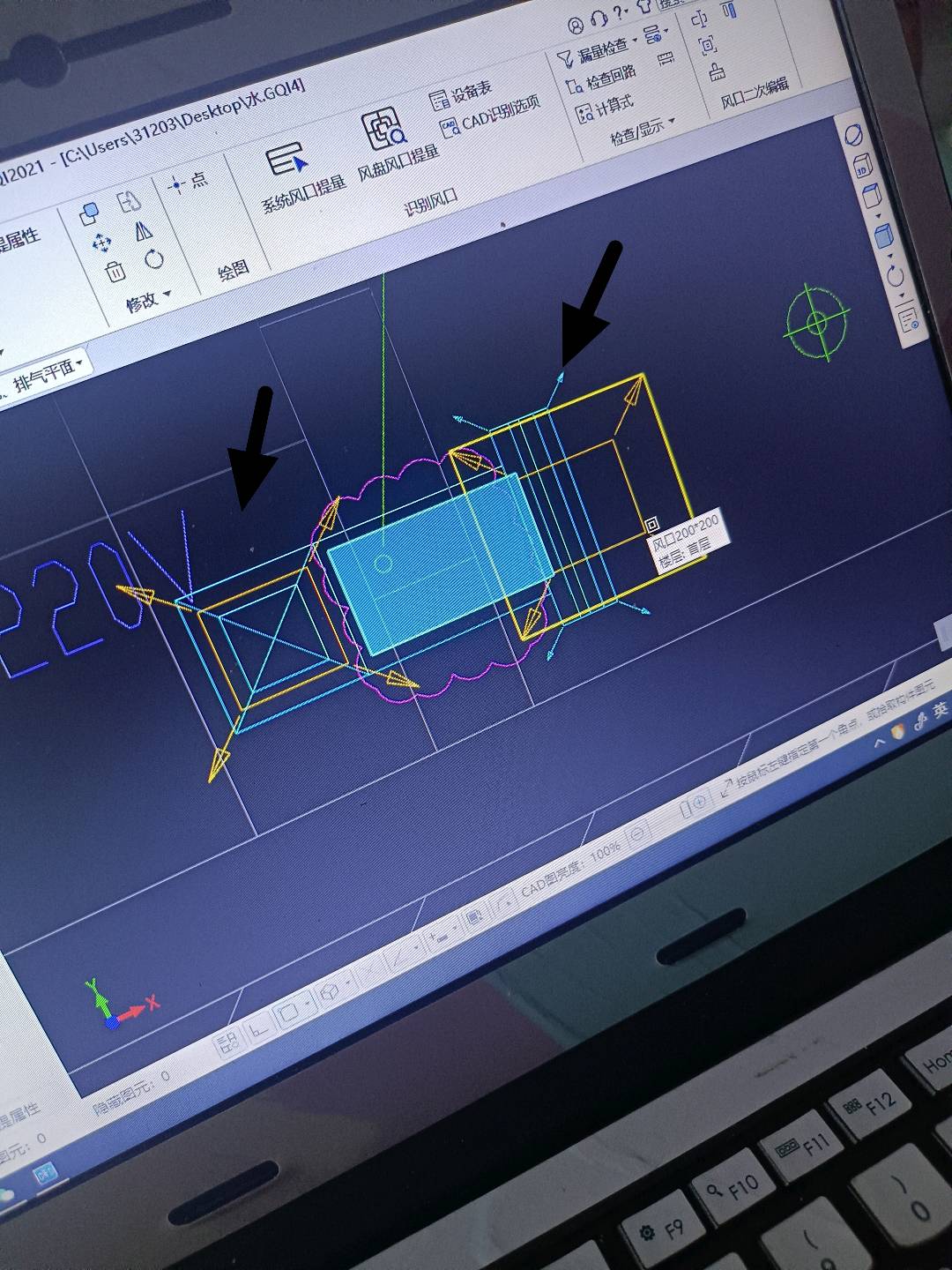Viewport: 952px width, 1270px height.
Task: Select the cyan hatched duct element
Action: [440, 564]
